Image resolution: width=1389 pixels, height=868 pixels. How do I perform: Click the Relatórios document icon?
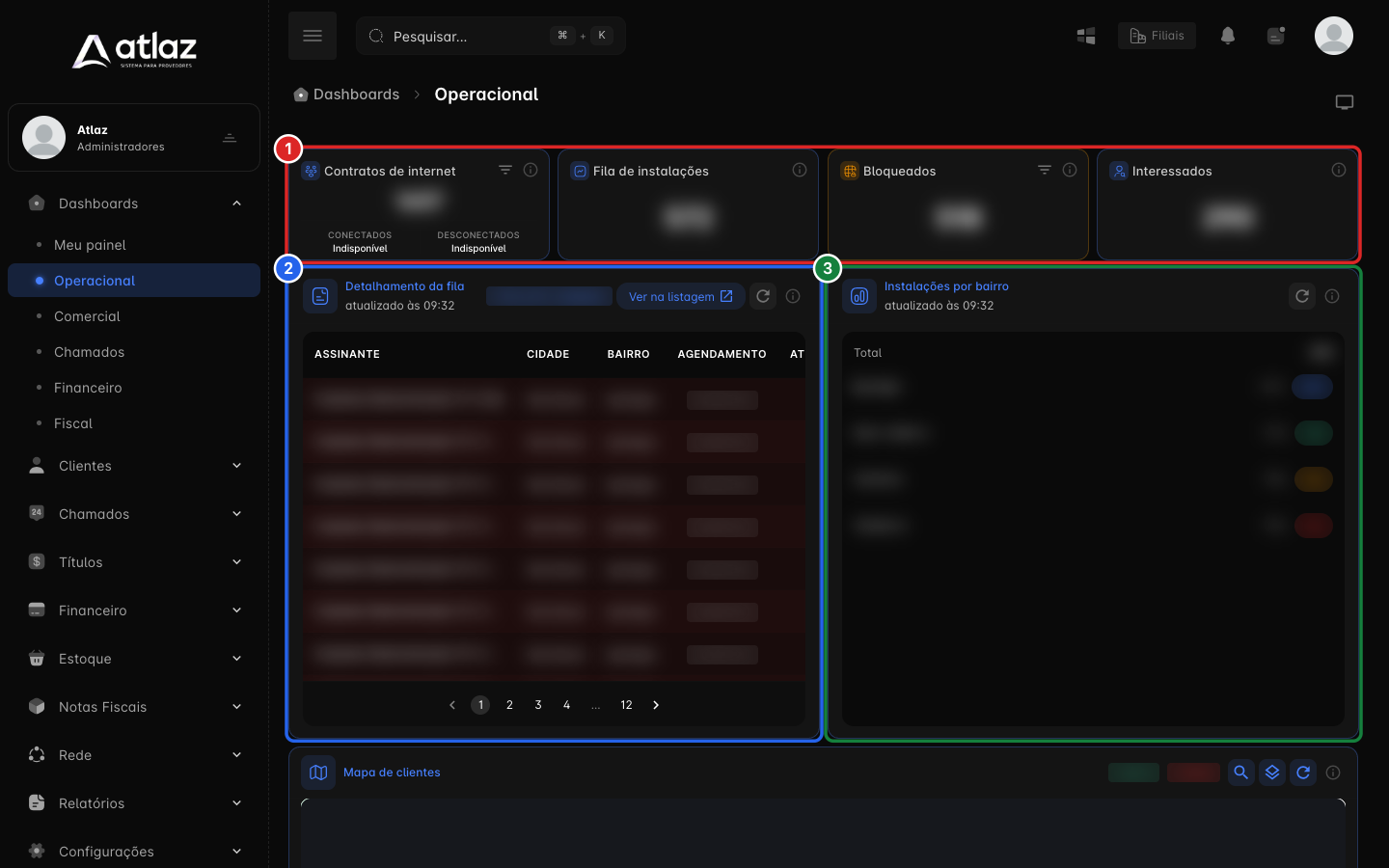[37, 802]
